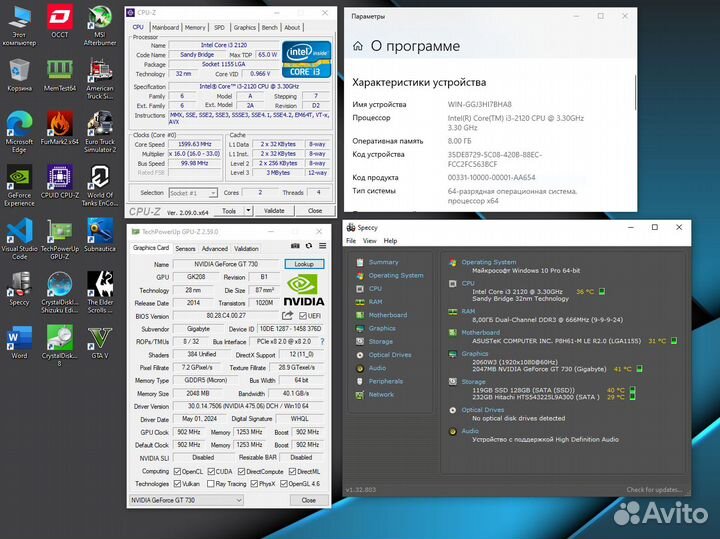Open the GPU-Z hamburger menu icon
The width and height of the screenshot is (720, 539).
pos(321,247)
